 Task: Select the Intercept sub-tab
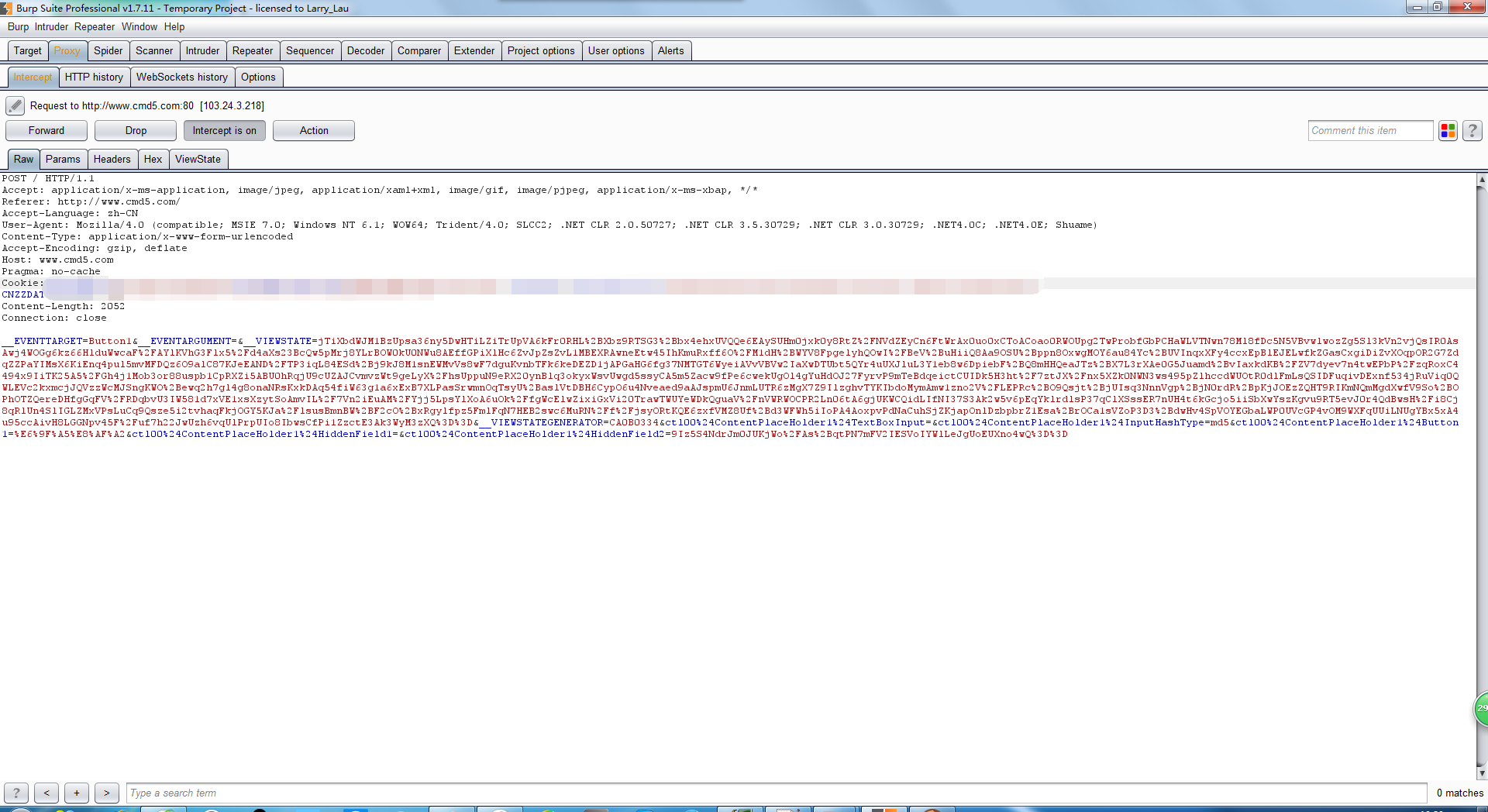(x=33, y=77)
